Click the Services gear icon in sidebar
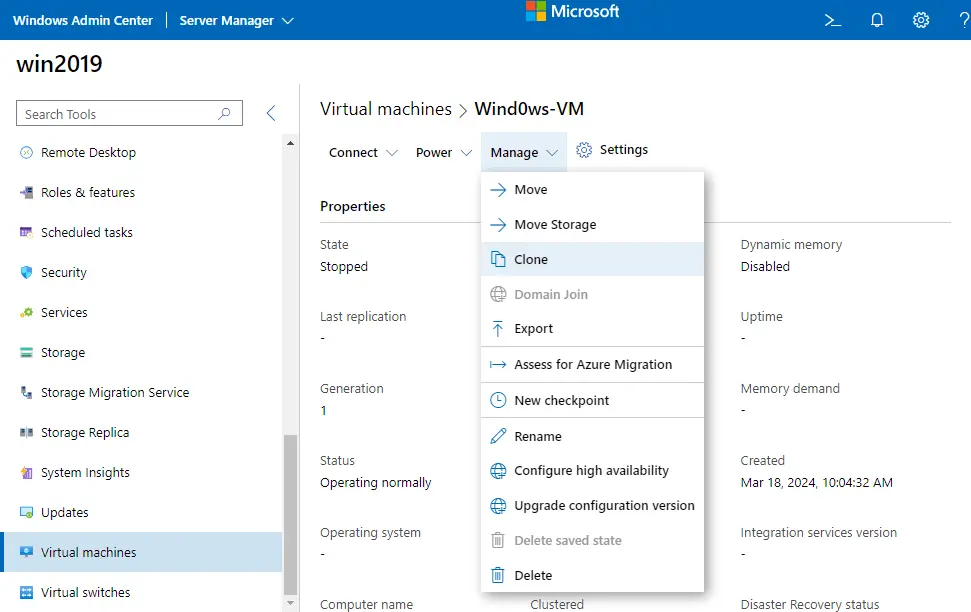The image size is (971, 612). coord(26,312)
